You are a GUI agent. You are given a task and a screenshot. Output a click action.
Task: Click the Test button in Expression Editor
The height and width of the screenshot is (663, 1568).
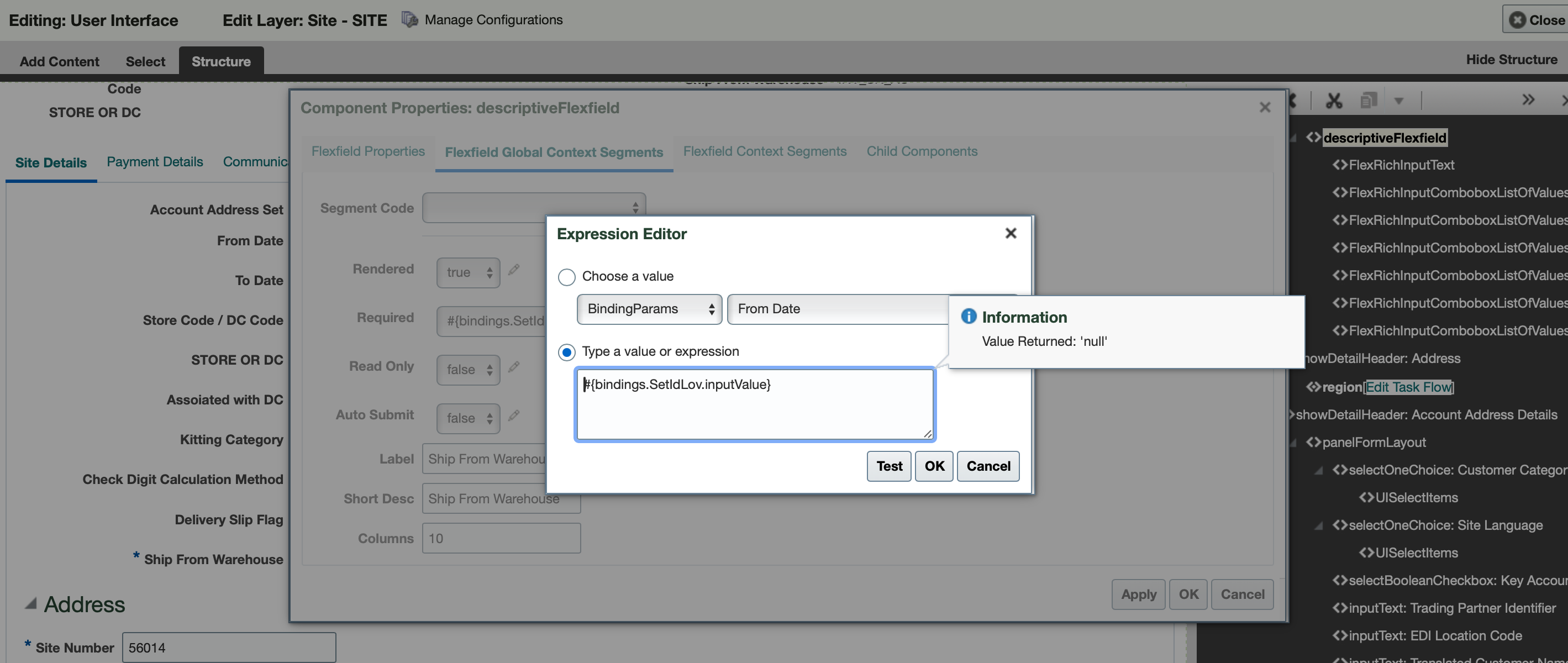888,466
